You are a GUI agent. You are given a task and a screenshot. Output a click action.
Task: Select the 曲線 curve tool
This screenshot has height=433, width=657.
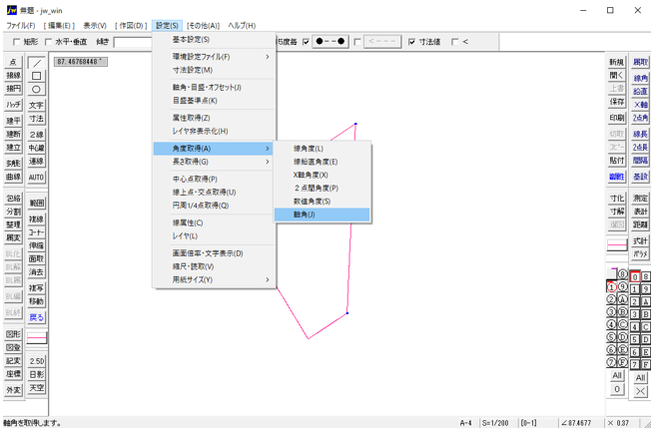(x=13, y=177)
